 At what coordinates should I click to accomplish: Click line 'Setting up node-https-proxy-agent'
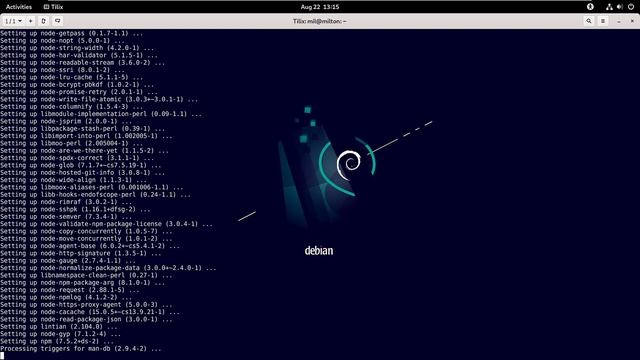pyautogui.click(x=86, y=305)
